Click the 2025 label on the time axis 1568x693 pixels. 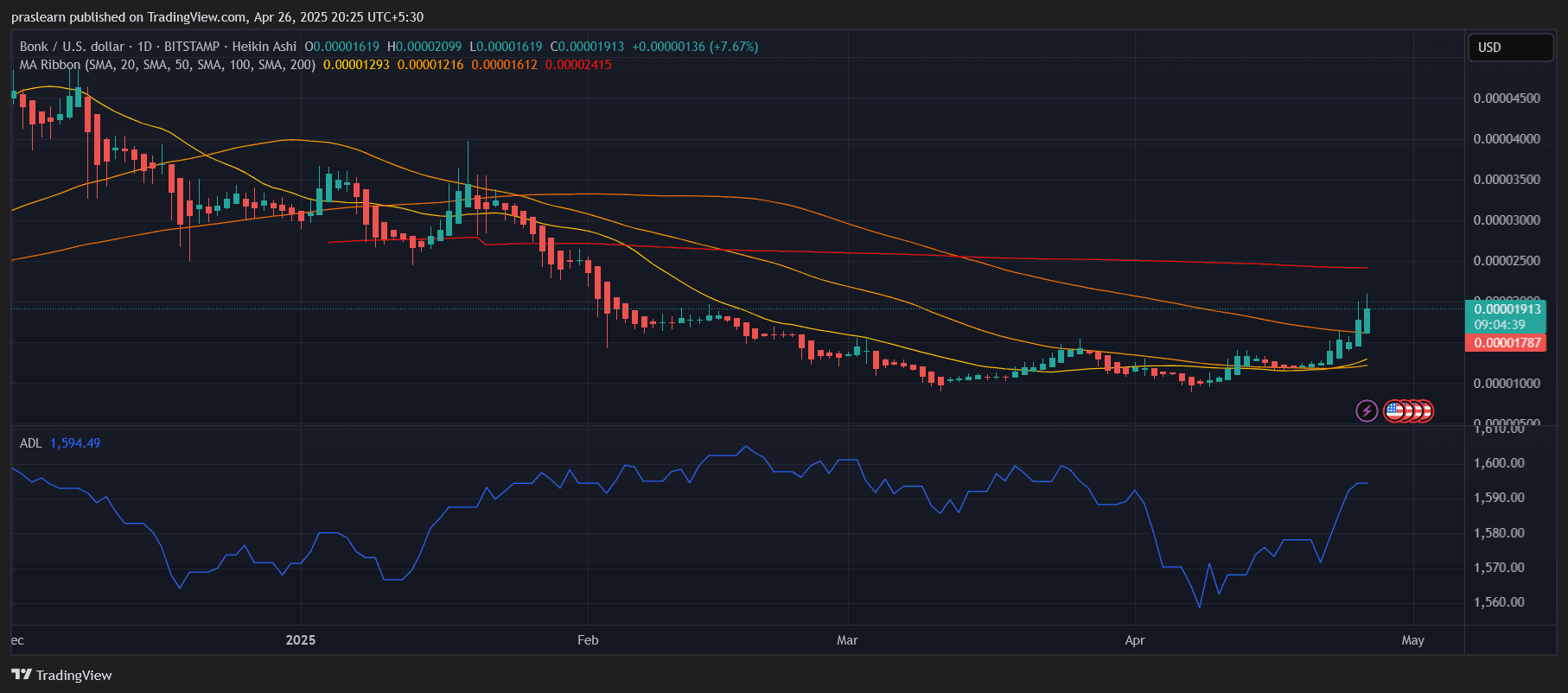pyautogui.click(x=301, y=640)
